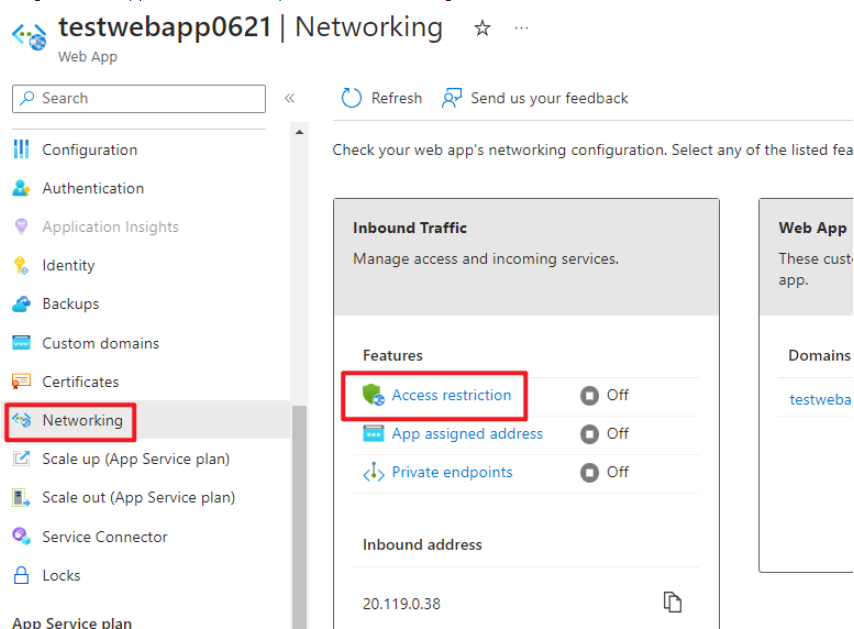
Task: Click the favorite star icon beside Networking title
Action: (x=482, y=28)
